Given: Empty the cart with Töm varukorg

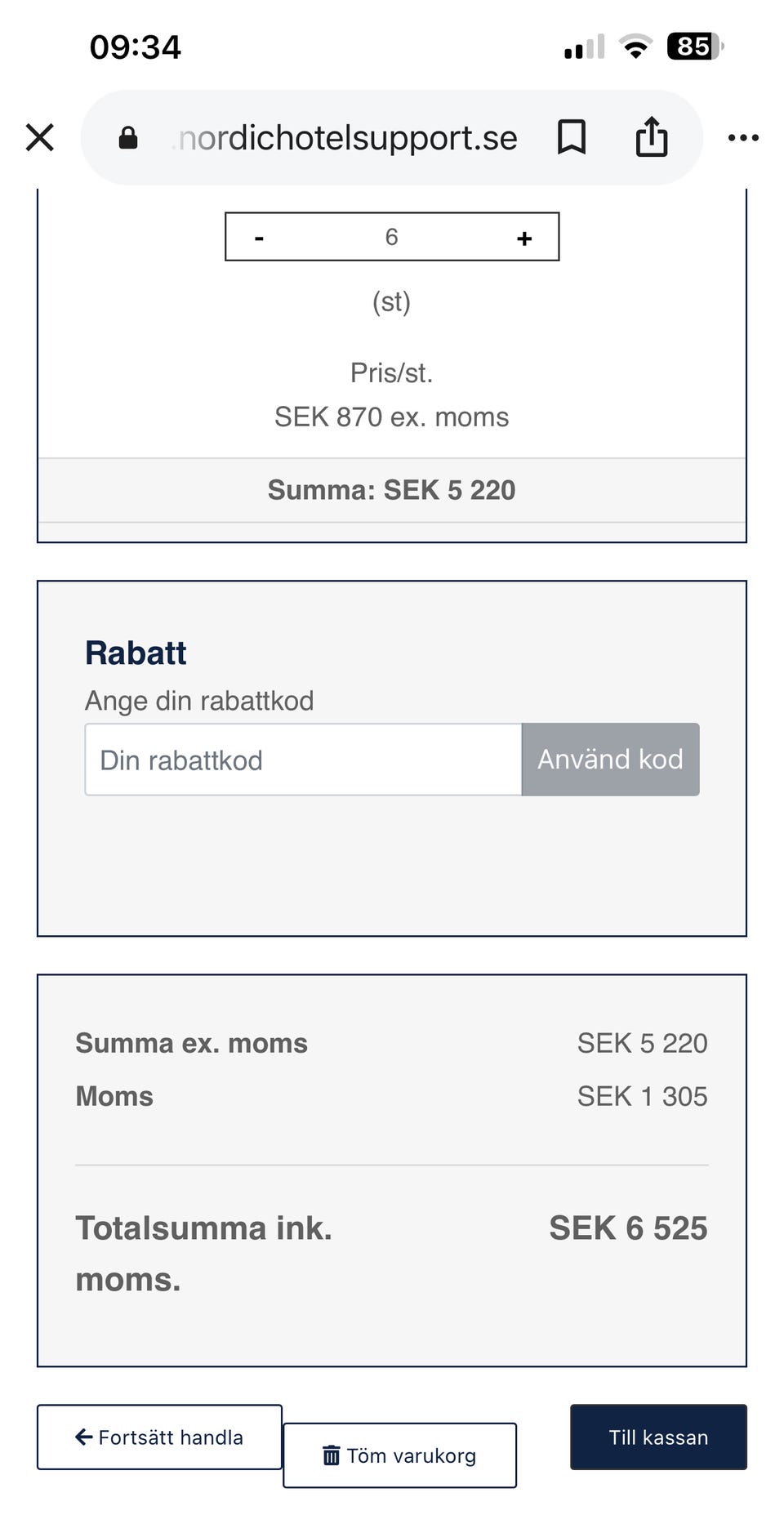Looking at the screenshot, I should pyautogui.click(x=400, y=1455).
